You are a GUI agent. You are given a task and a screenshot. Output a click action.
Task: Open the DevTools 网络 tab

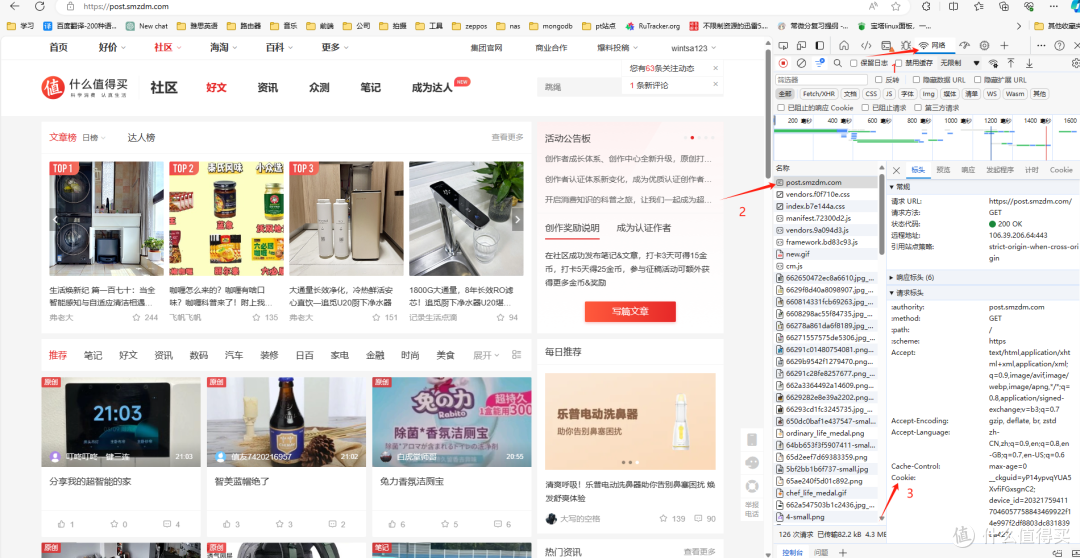(937, 45)
